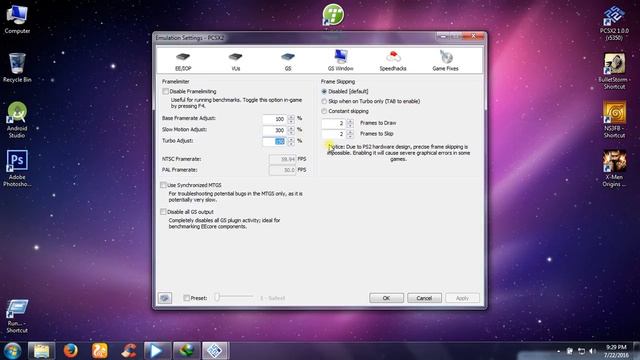Click the Cancel button
The height and width of the screenshot is (360, 640).
[424, 298]
